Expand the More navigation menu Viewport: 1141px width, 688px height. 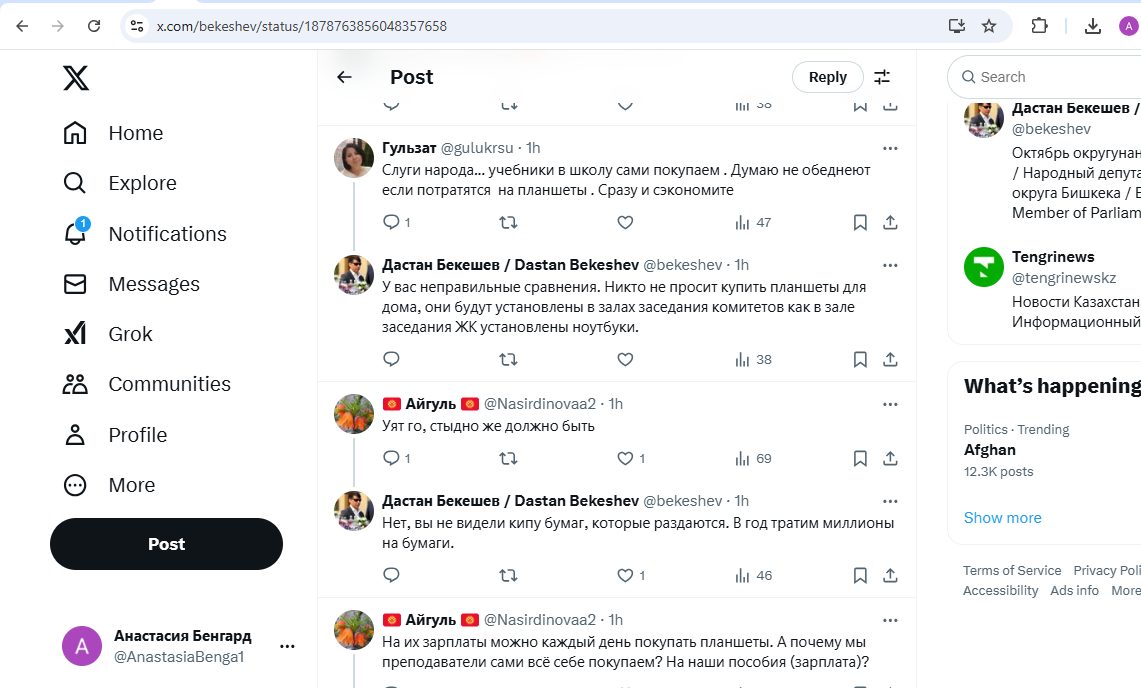pos(109,485)
